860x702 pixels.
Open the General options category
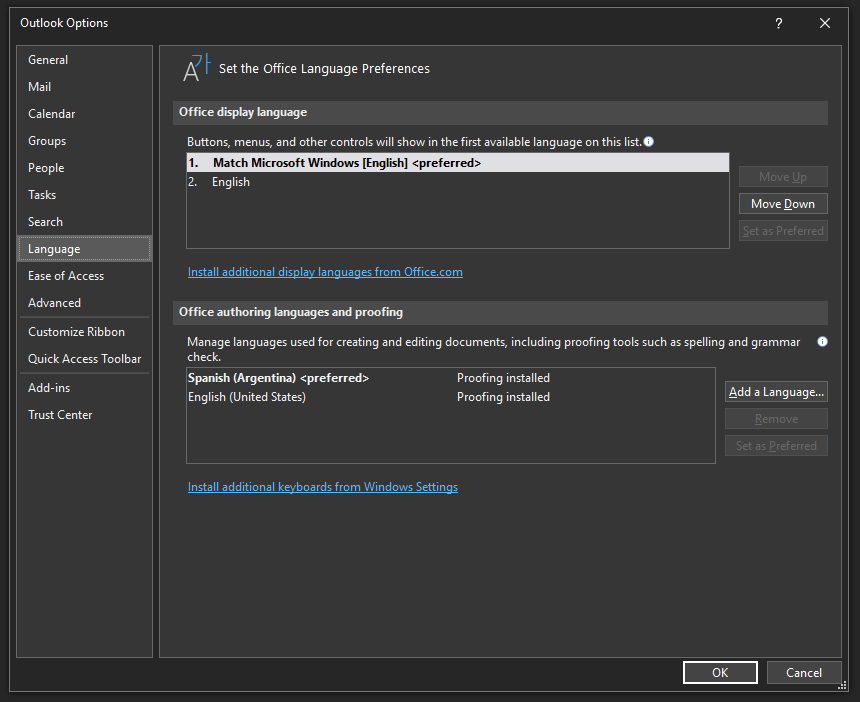[x=84, y=60]
